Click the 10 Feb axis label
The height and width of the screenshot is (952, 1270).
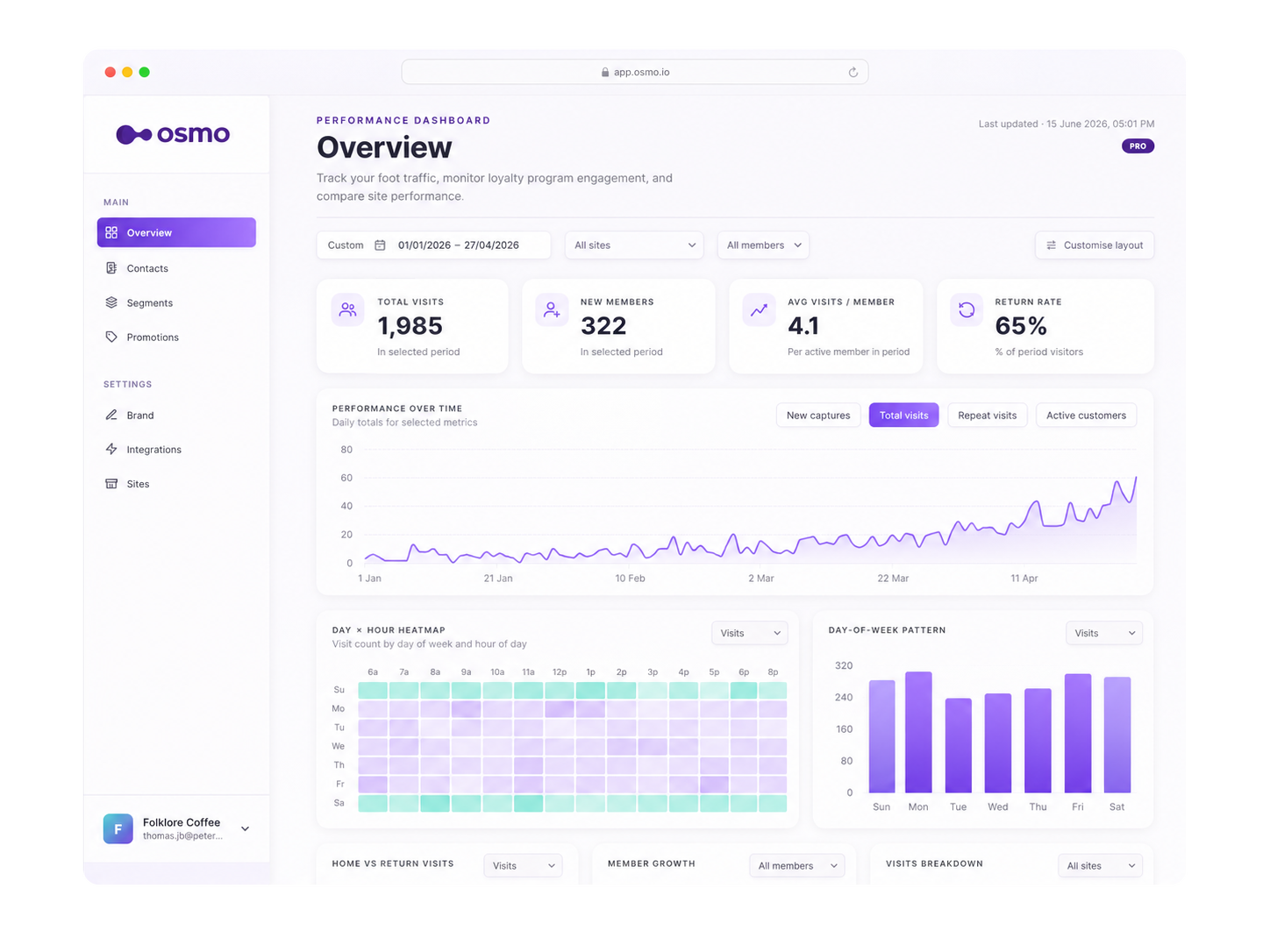(630, 579)
